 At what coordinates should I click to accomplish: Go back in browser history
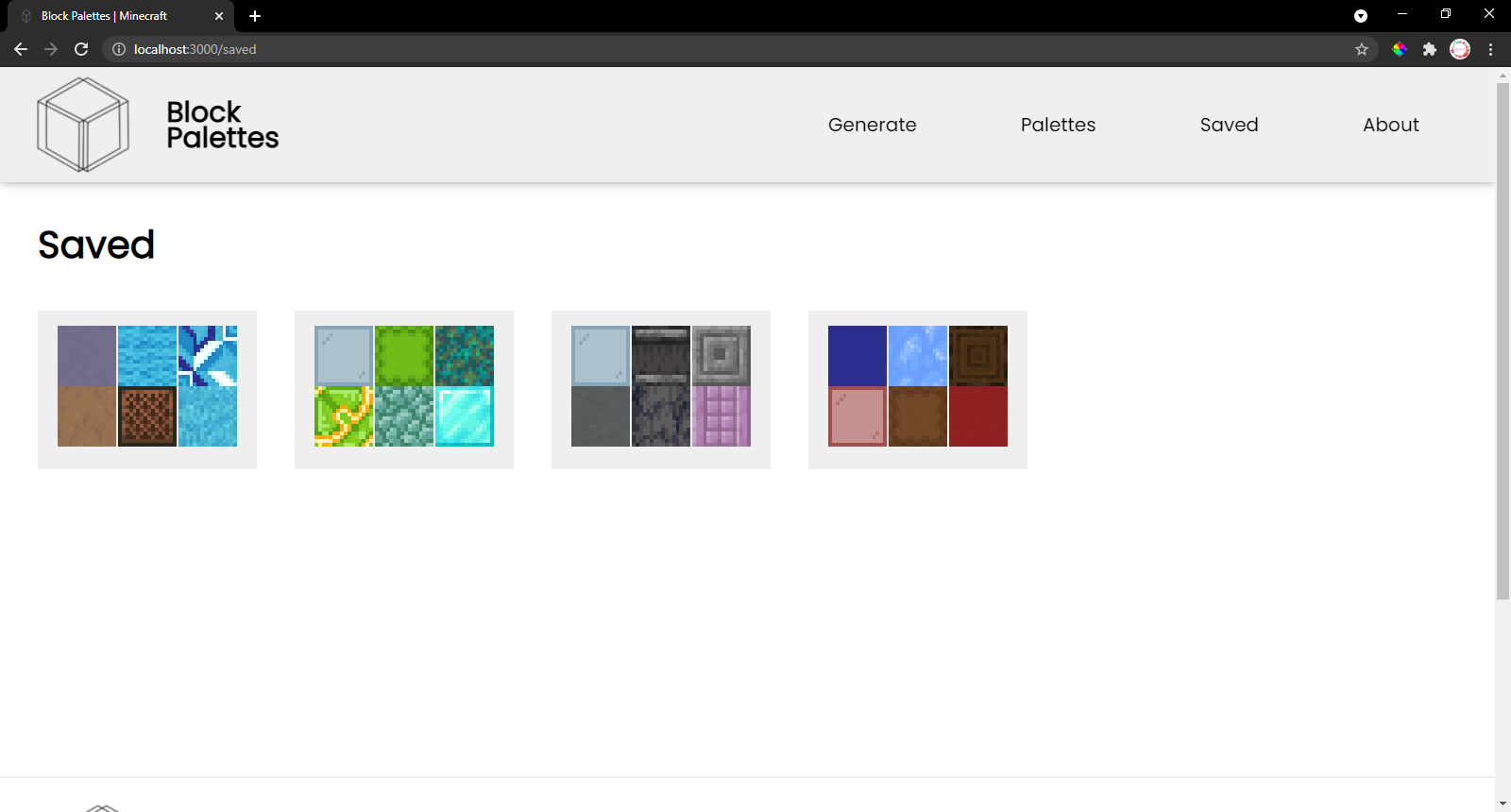(x=21, y=49)
